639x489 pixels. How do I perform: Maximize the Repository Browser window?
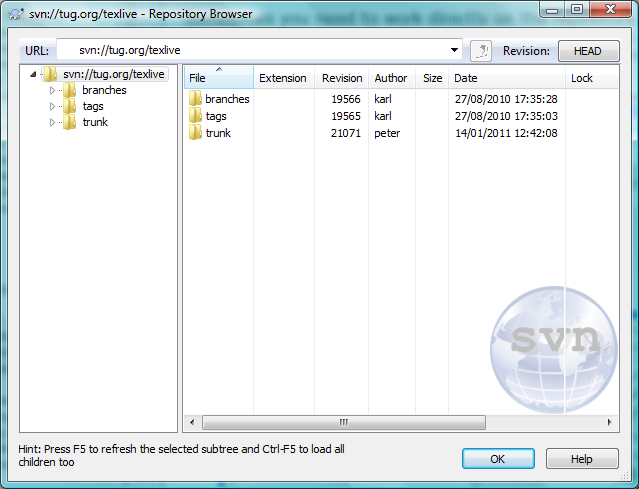576,10
